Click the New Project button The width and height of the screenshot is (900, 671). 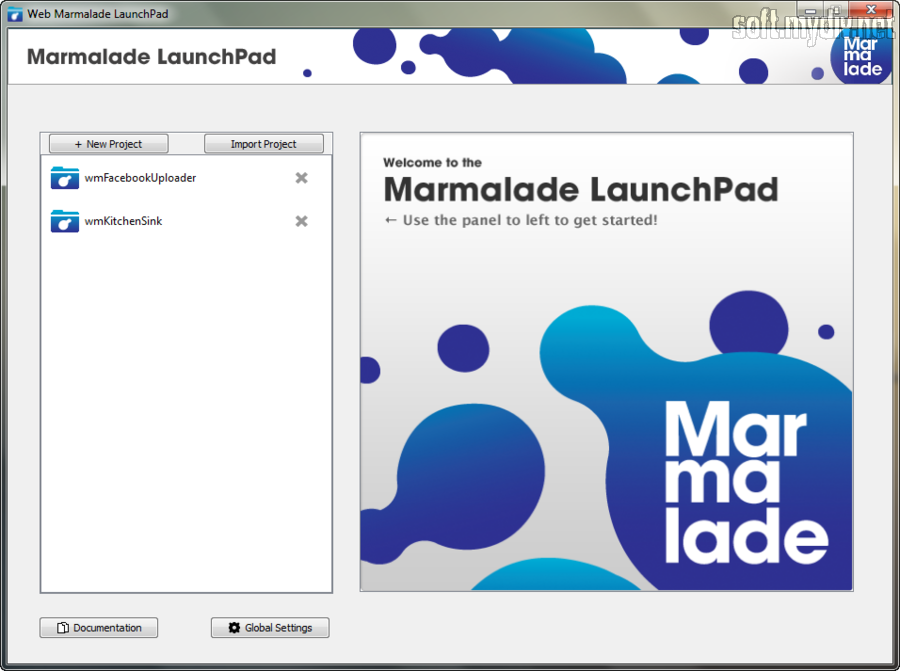pos(108,143)
